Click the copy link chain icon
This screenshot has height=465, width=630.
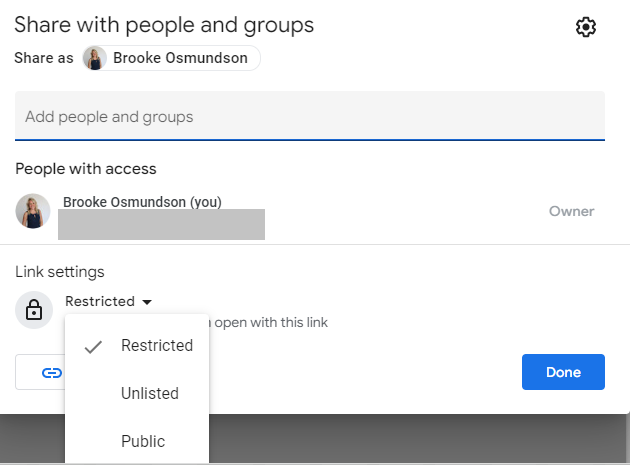pos(51,373)
